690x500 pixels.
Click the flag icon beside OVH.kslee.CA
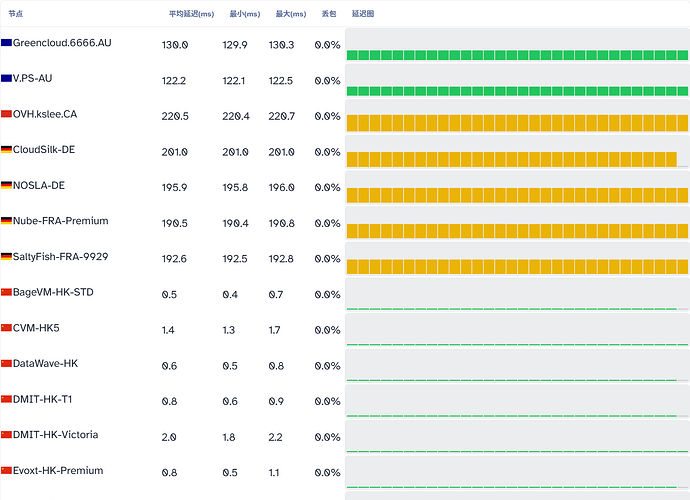[6, 114]
